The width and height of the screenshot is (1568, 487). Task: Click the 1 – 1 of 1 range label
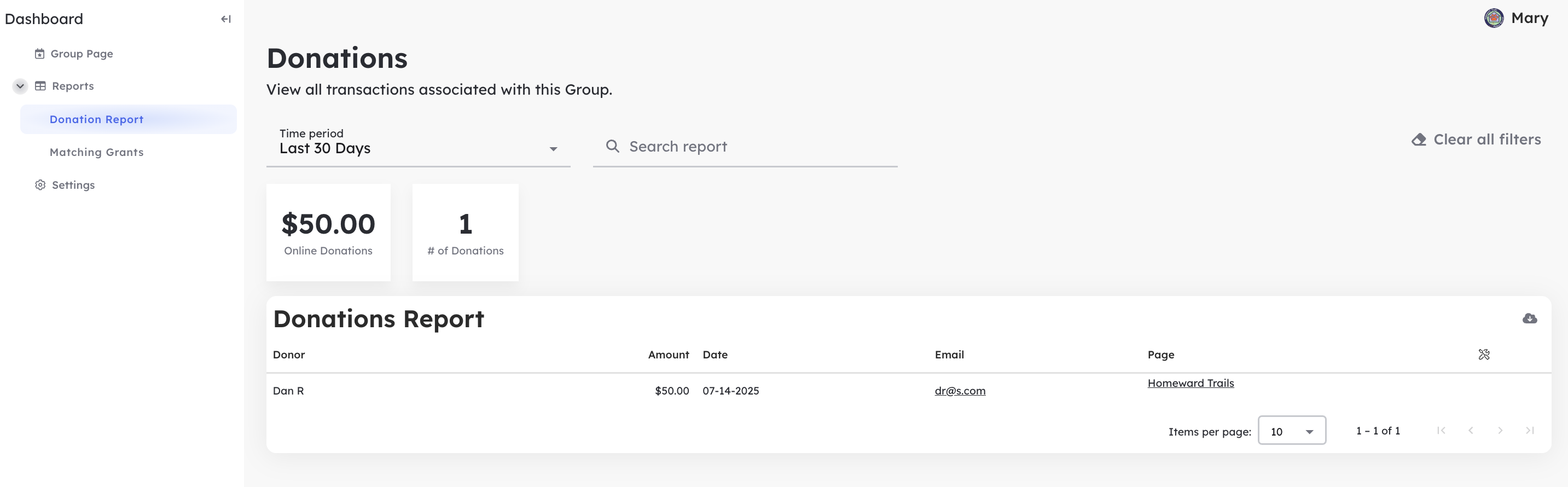[1378, 431]
